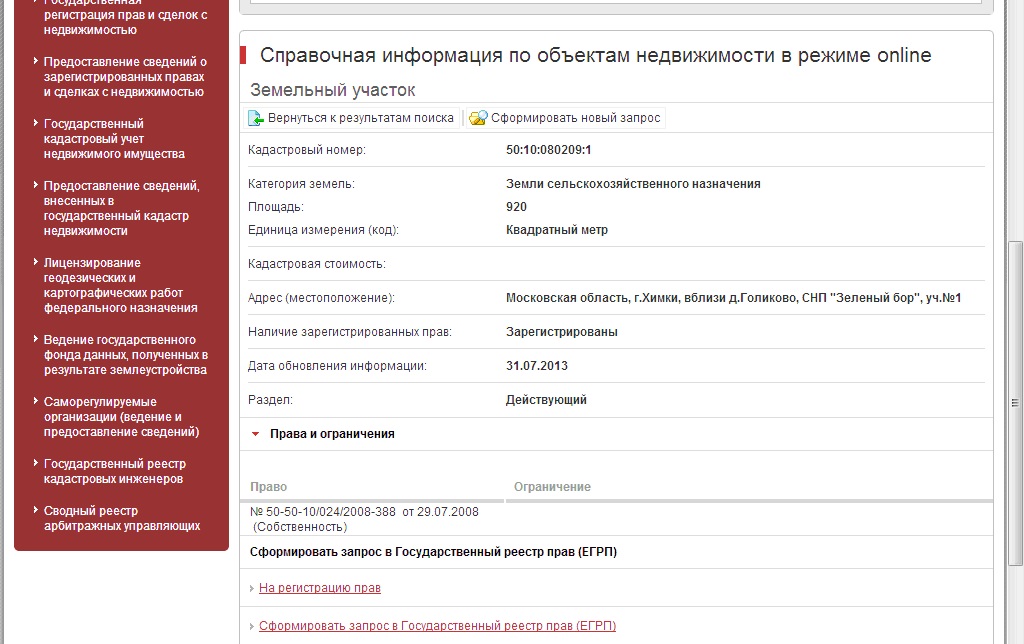Open 'Предоставление сведений, внесенных в государственный кадастр' menu
This screenshot has width=1024, height=644.
coord(121,208)
